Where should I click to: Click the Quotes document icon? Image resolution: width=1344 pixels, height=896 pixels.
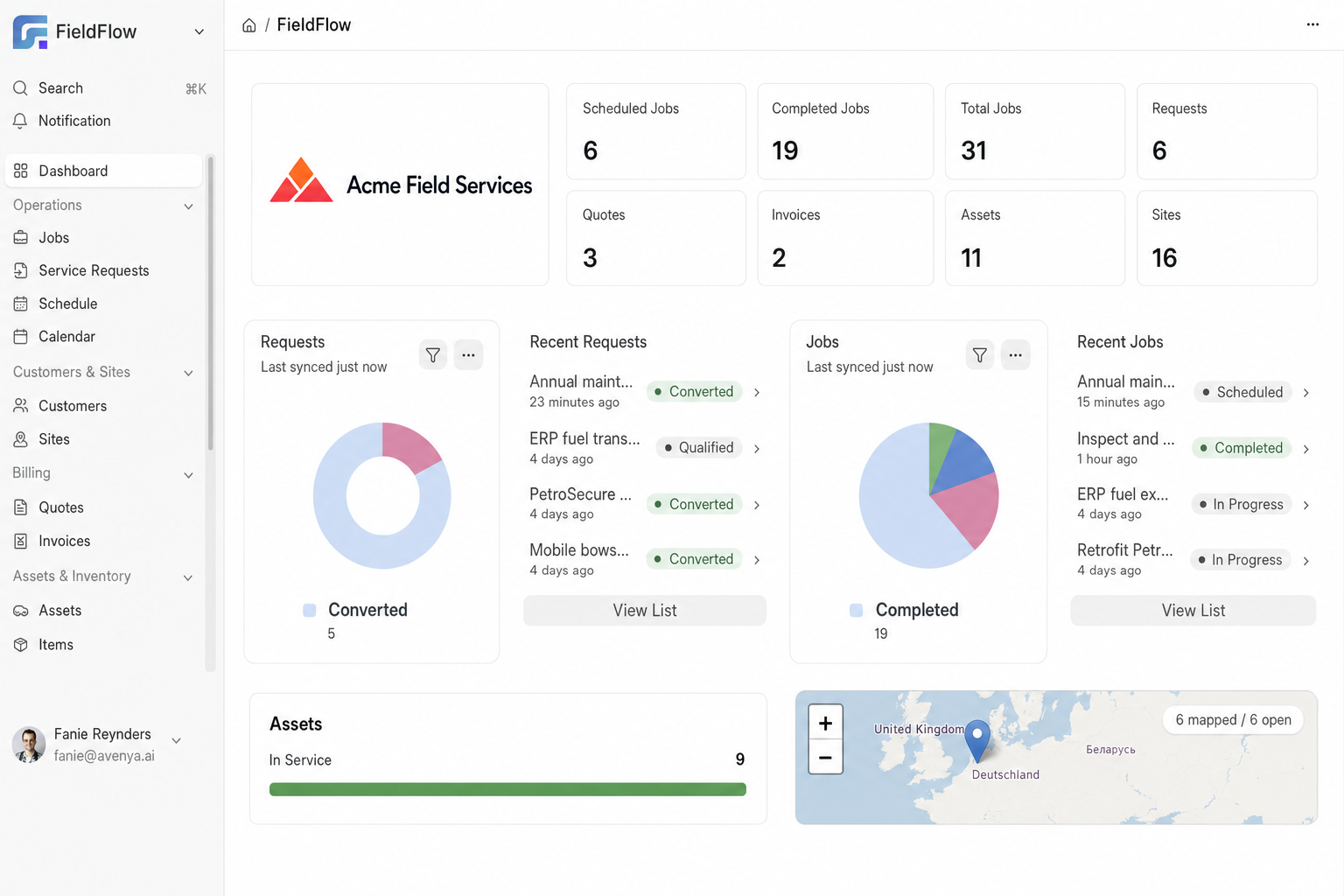[20, 507]
